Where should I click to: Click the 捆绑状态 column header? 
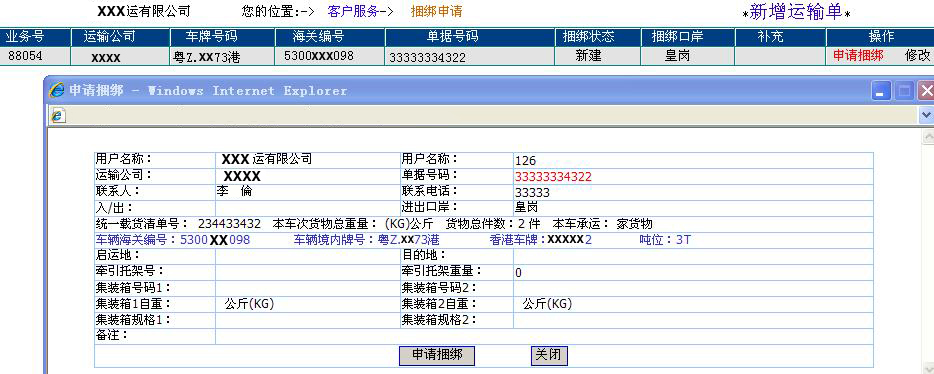pyautogui.click(x=597, y=37)
